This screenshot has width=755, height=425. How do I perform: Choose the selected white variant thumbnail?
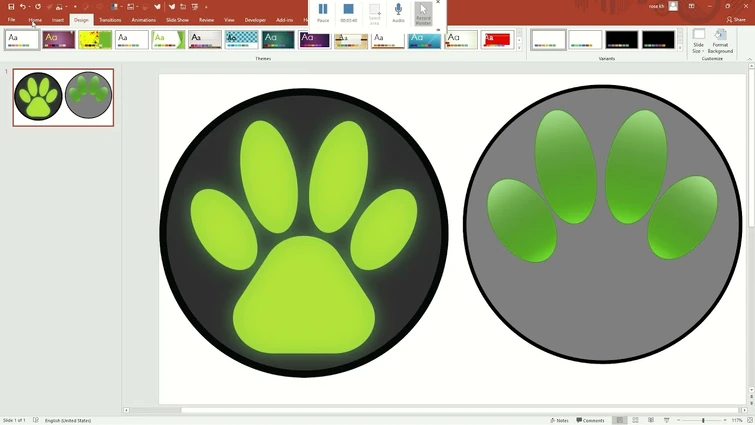[548, 40]
